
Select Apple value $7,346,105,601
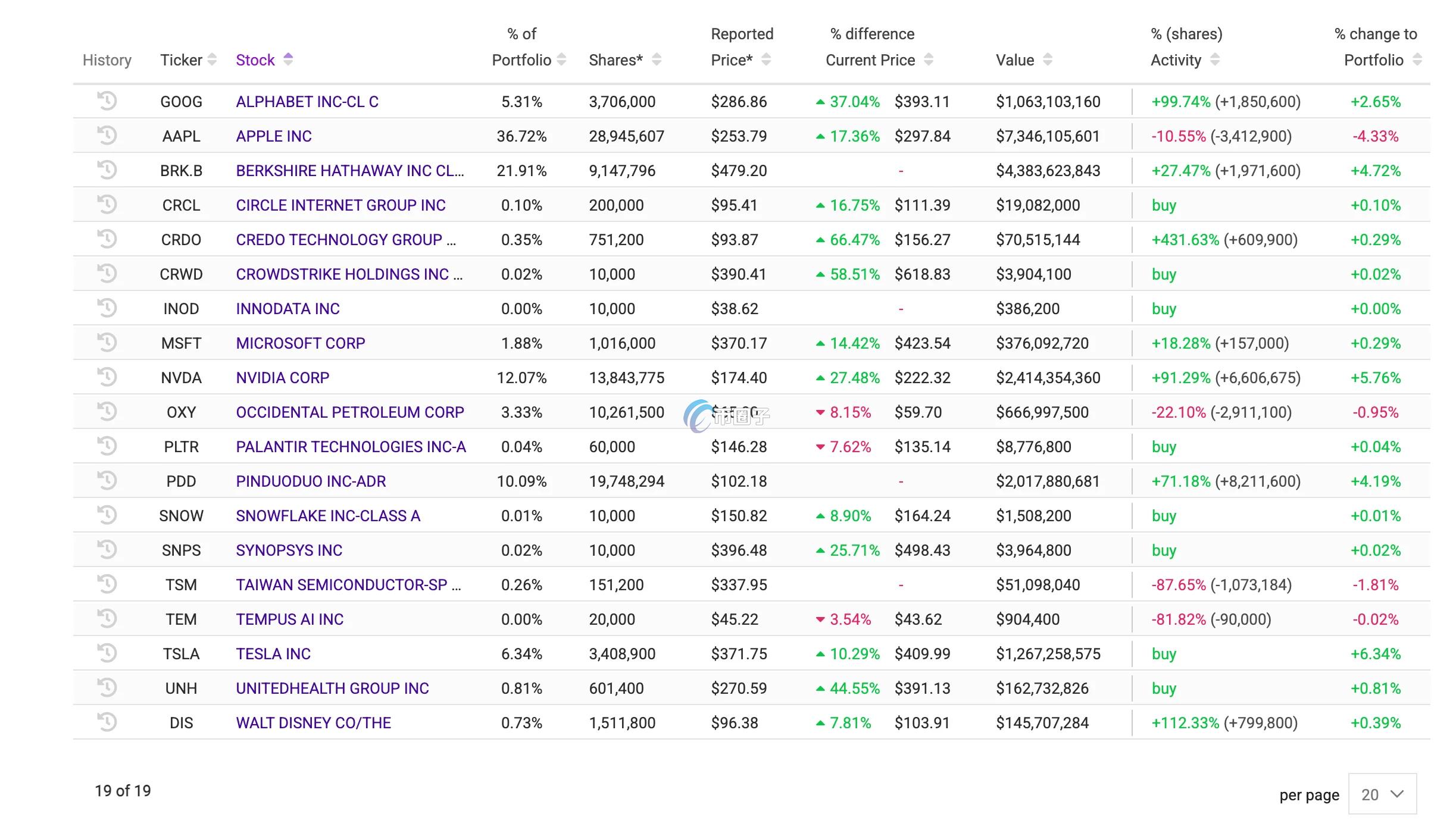pyautogui.click(x=1048, y=136)
